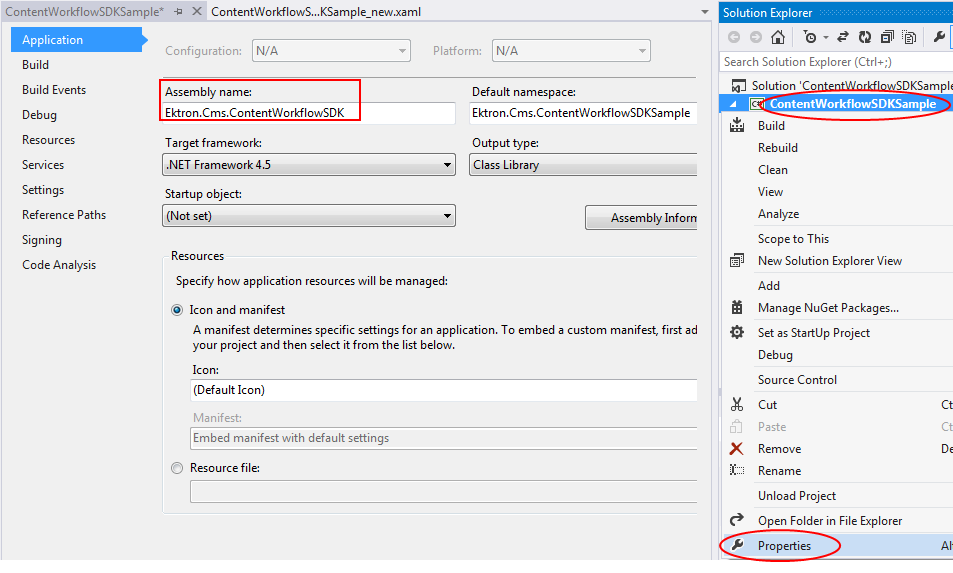The height and width of the screenshot is (573, 953).
Task: Open the Signing properties page
Action: (x=42, y=240)
